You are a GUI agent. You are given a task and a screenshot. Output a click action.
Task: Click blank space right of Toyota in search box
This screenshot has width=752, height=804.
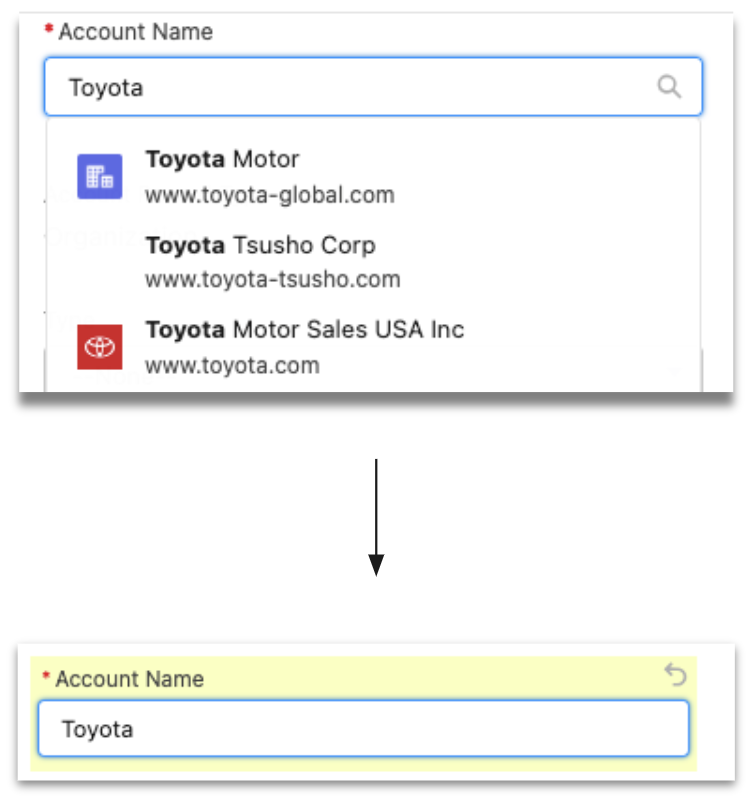400,87
